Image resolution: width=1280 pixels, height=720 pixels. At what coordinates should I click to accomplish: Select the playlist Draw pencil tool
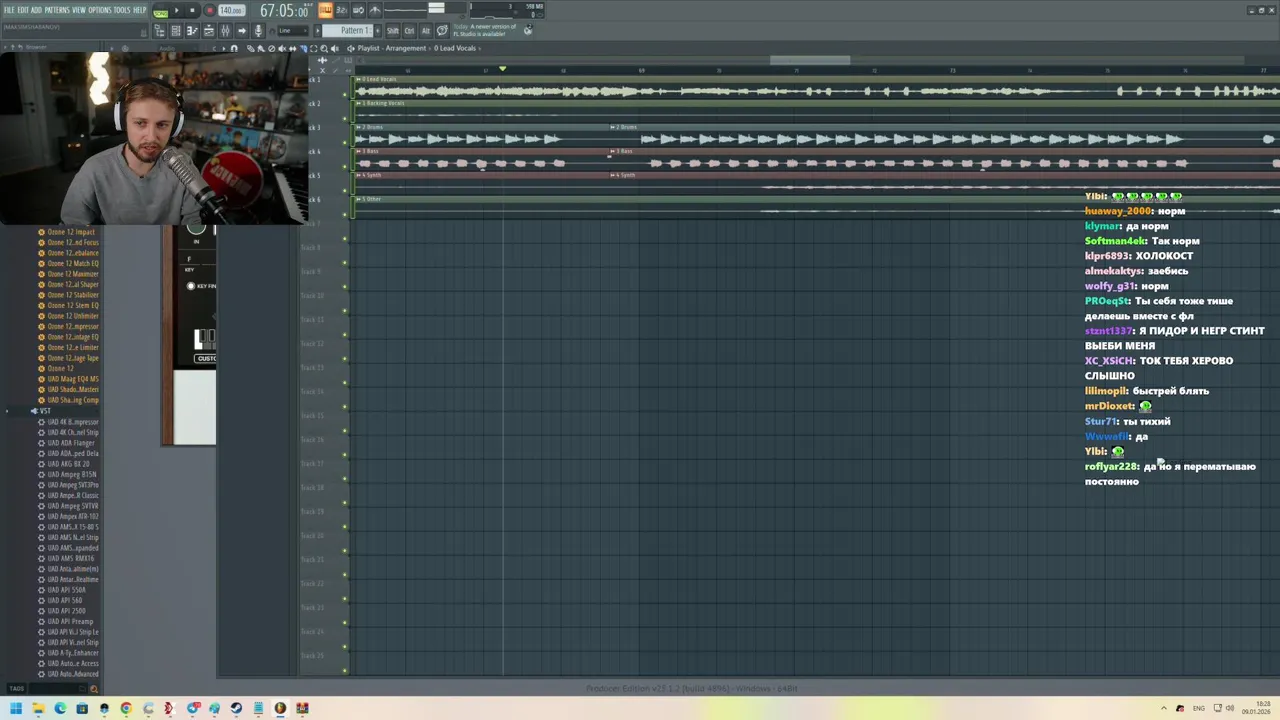250,48
